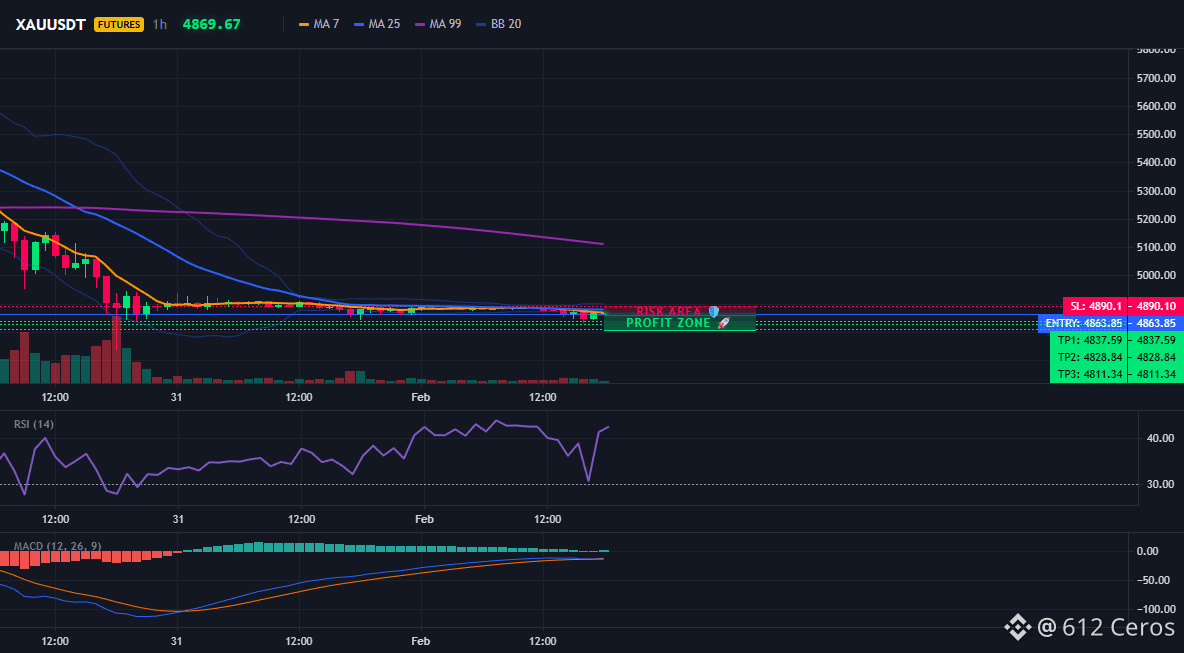The height and width of the screenshot is (653, 1184).
Task: Click the RISK AREA shield label
Action: pos(678,311)
